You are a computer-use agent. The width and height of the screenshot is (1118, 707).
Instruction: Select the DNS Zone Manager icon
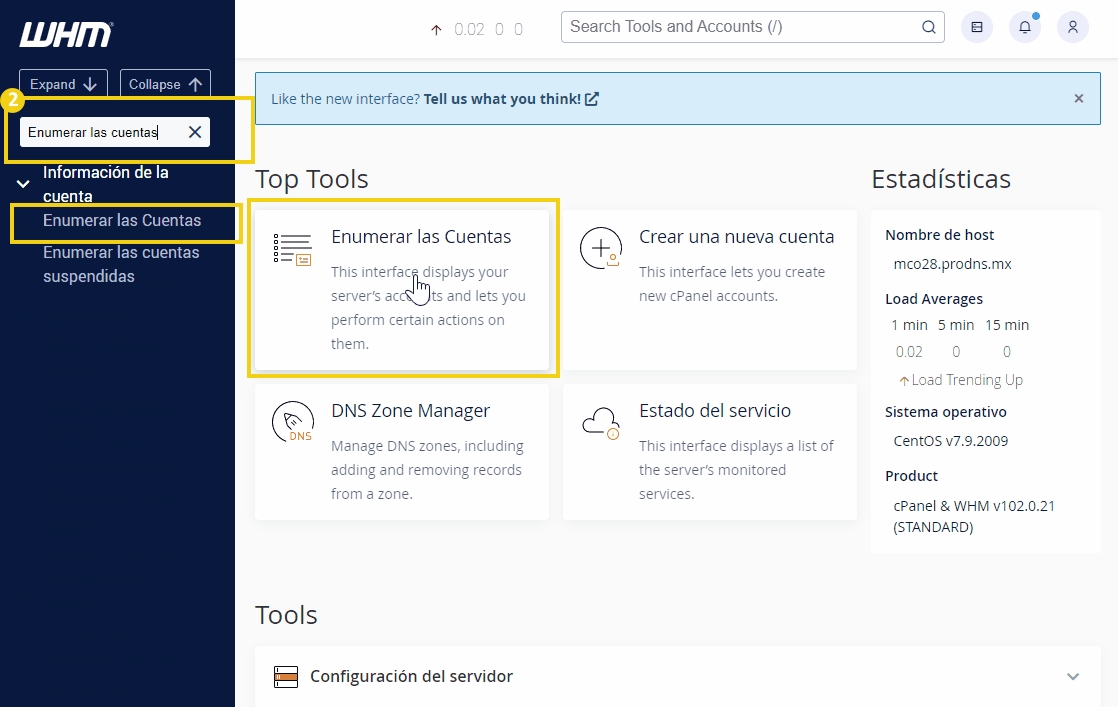291,421
